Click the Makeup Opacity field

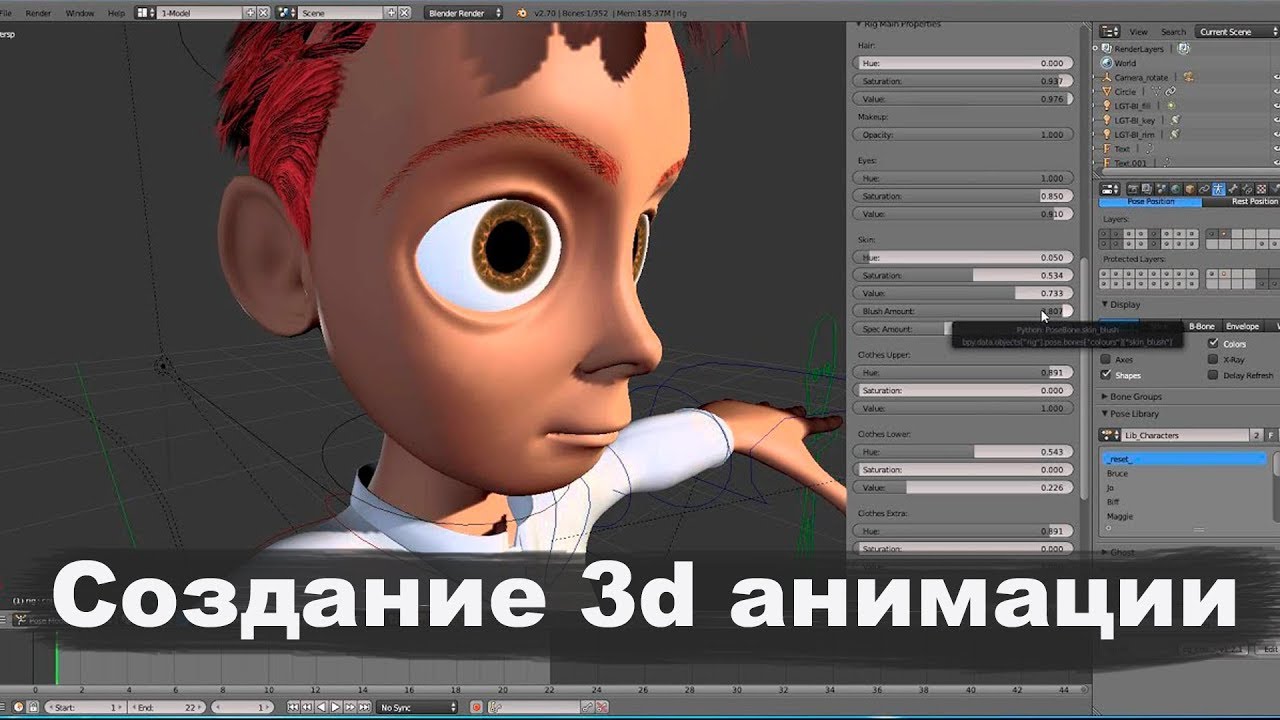[x=963, y=134]
